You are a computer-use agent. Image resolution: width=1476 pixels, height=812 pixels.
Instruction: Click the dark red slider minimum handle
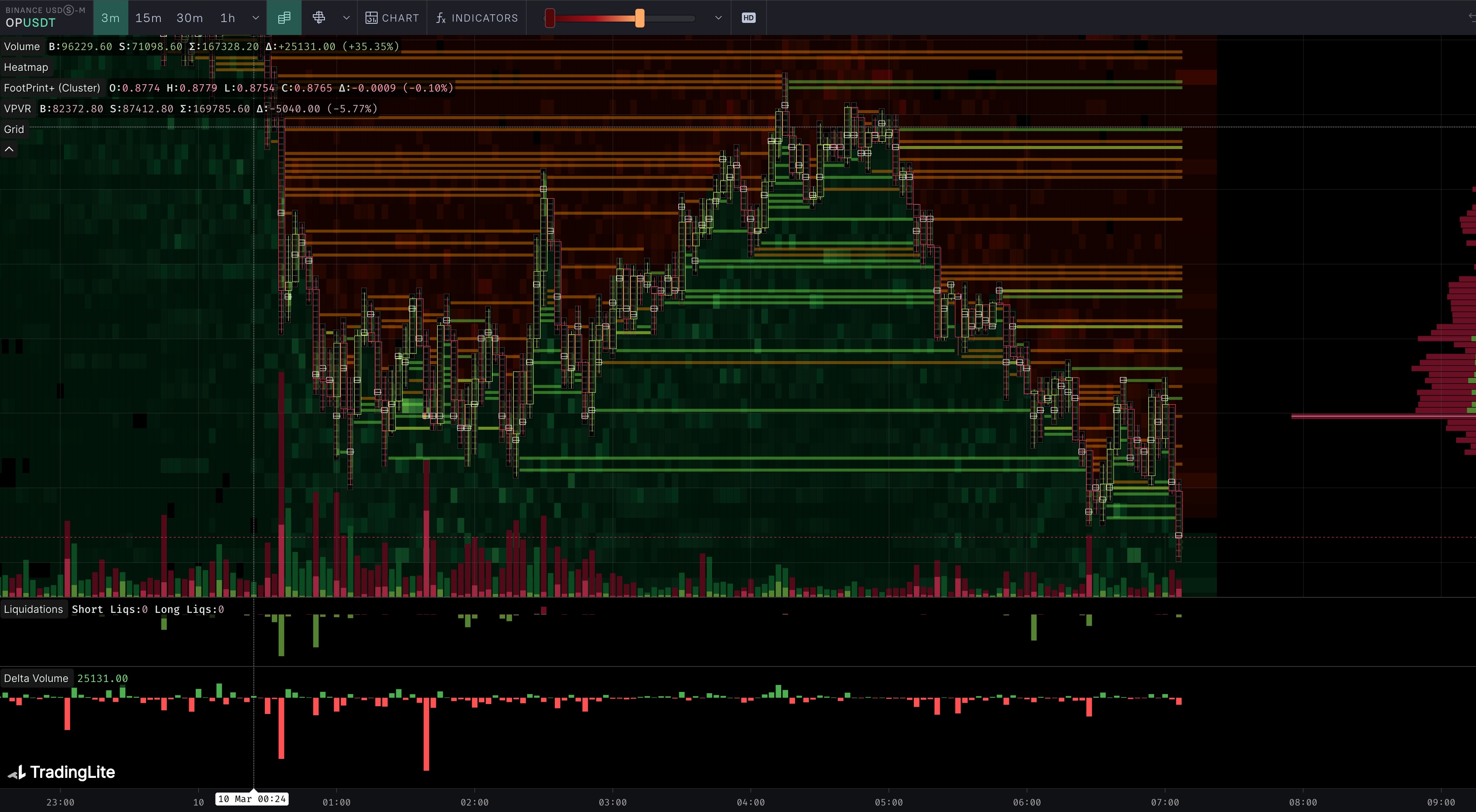[550, 18]
